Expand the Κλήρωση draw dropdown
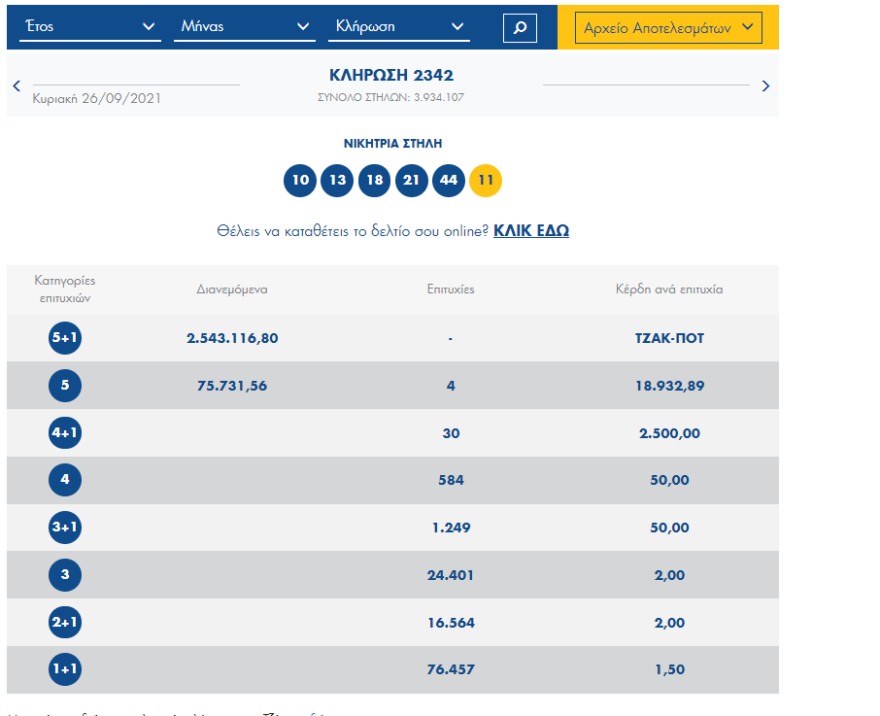The height and width of the screenshot is (716, 880). tap(399, 27)
